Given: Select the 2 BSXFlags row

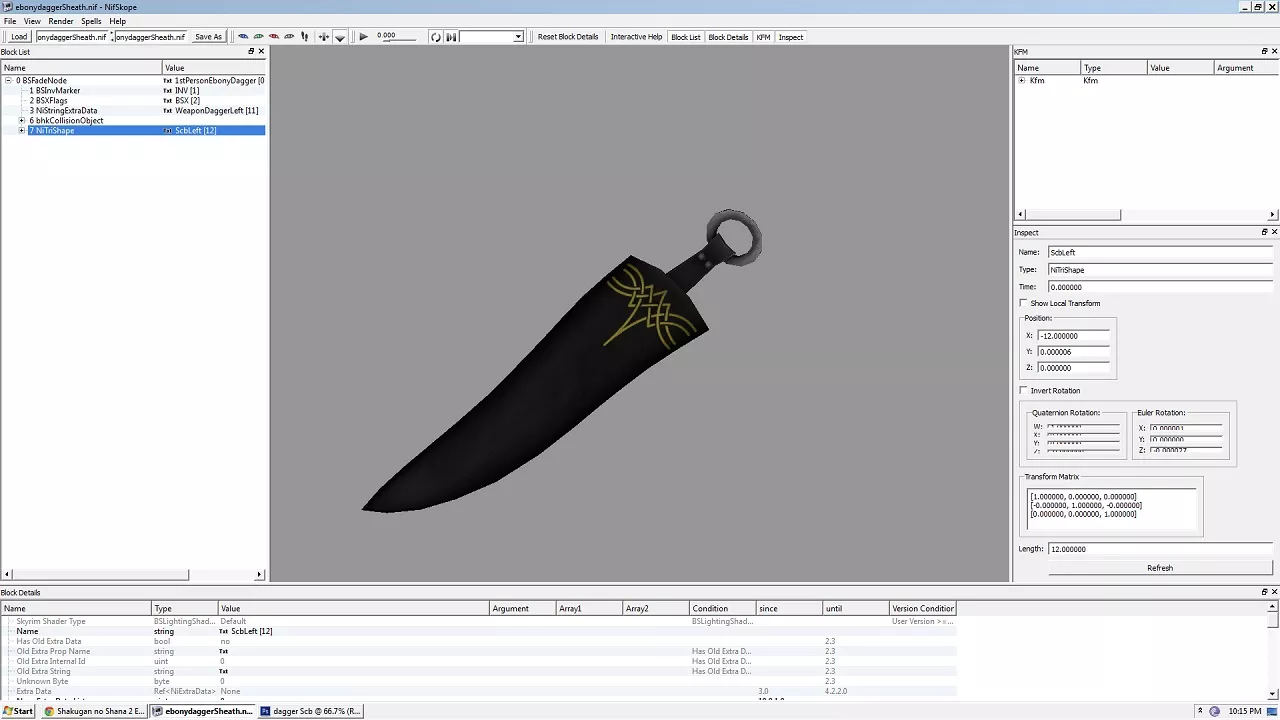Looking at the screenshot, I should coord(132,100).
